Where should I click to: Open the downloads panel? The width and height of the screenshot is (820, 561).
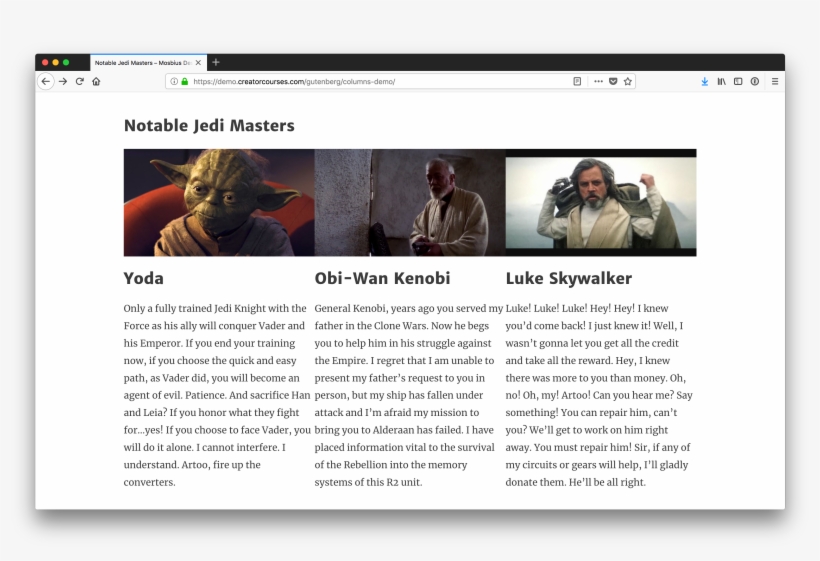pos(704,82)
